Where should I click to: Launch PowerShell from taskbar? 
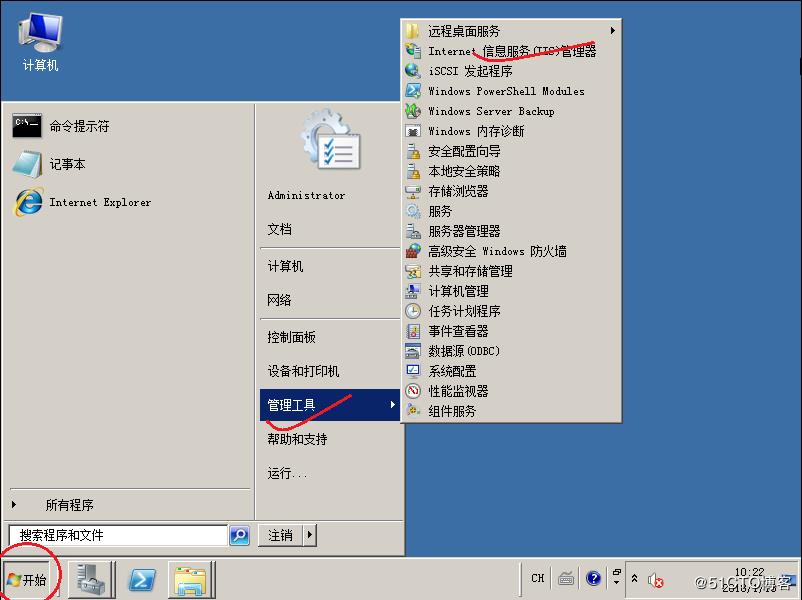(x=142, y=579)
